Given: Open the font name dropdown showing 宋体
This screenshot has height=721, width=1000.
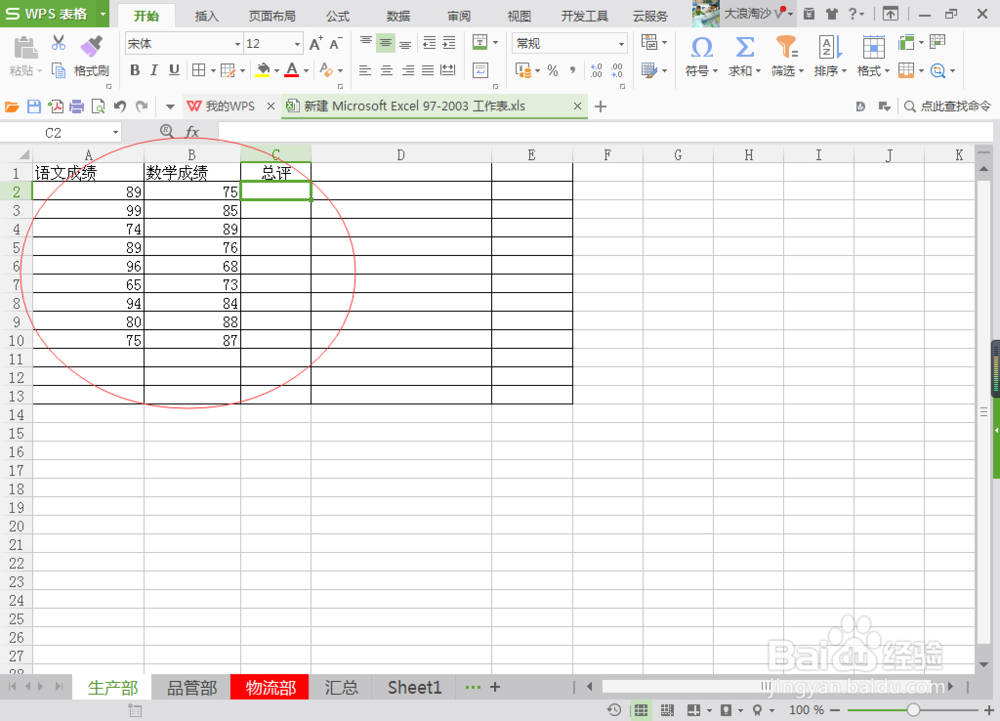Looking at the screenshot, I should 239,43.
